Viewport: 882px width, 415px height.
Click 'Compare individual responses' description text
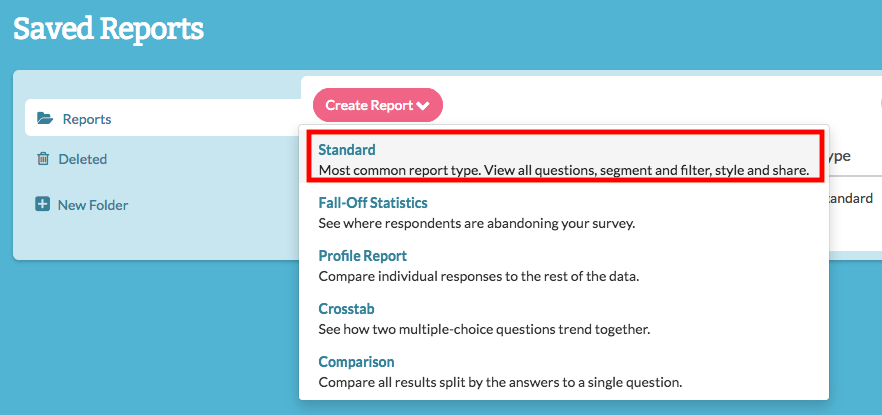pyautogui.click(x=479, y=277)
